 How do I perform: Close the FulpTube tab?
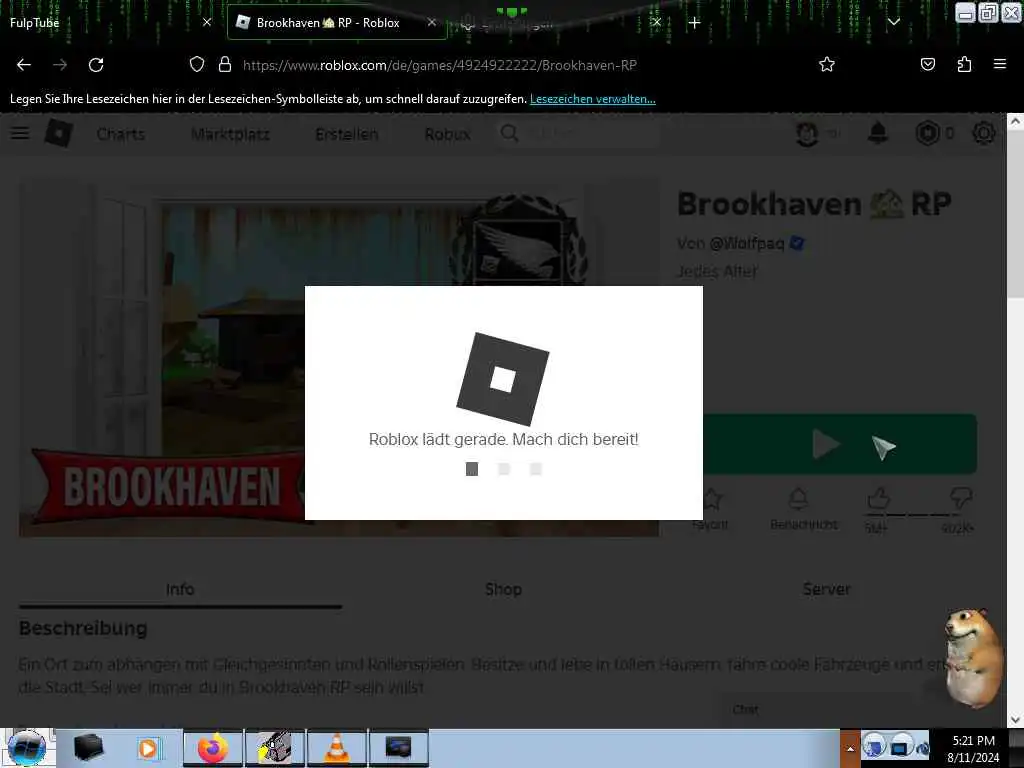207,22
